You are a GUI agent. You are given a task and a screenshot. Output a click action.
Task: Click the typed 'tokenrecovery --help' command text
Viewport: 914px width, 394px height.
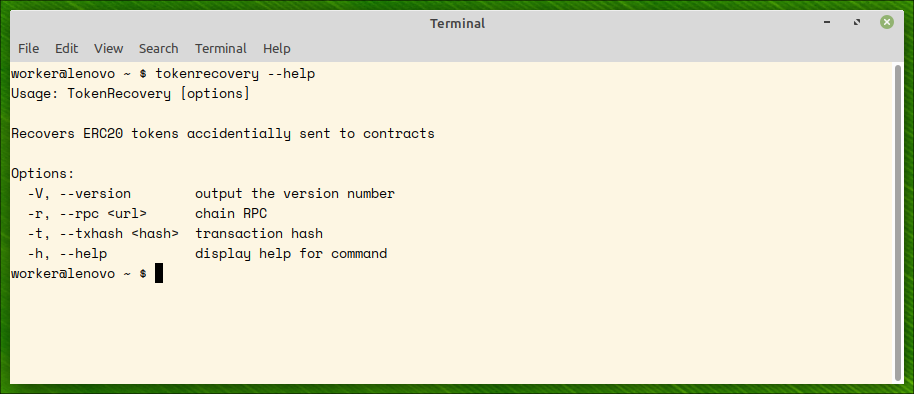pos(235,74)
